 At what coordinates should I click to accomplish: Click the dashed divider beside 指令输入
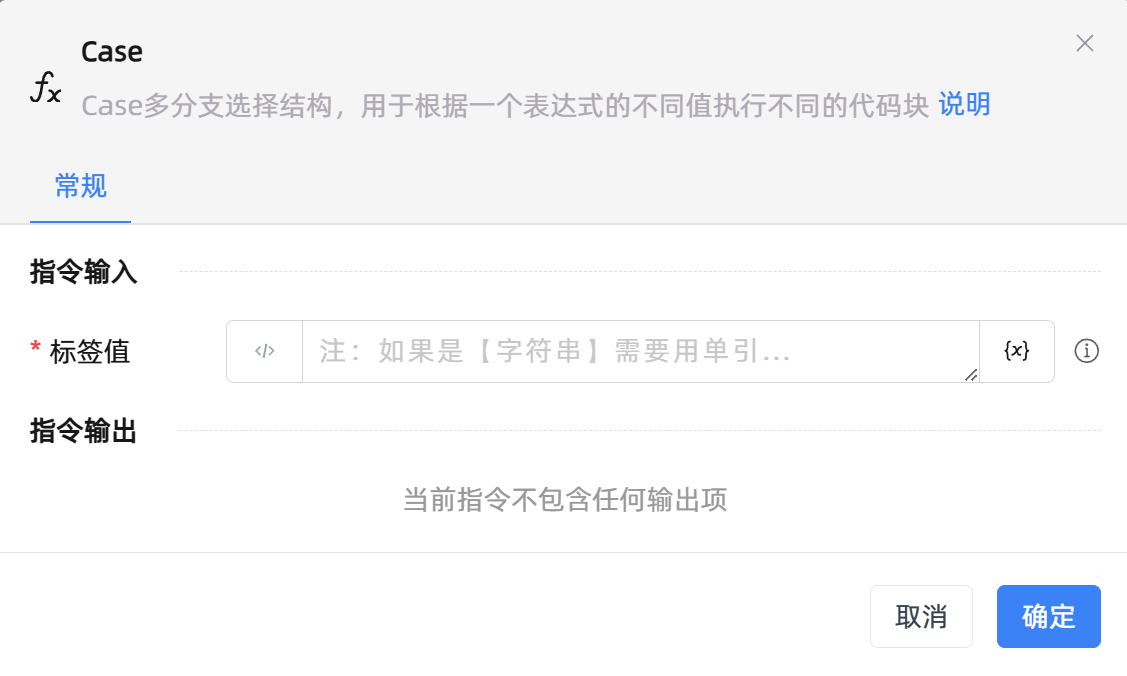pyautogui.click(x=640, y=271)
